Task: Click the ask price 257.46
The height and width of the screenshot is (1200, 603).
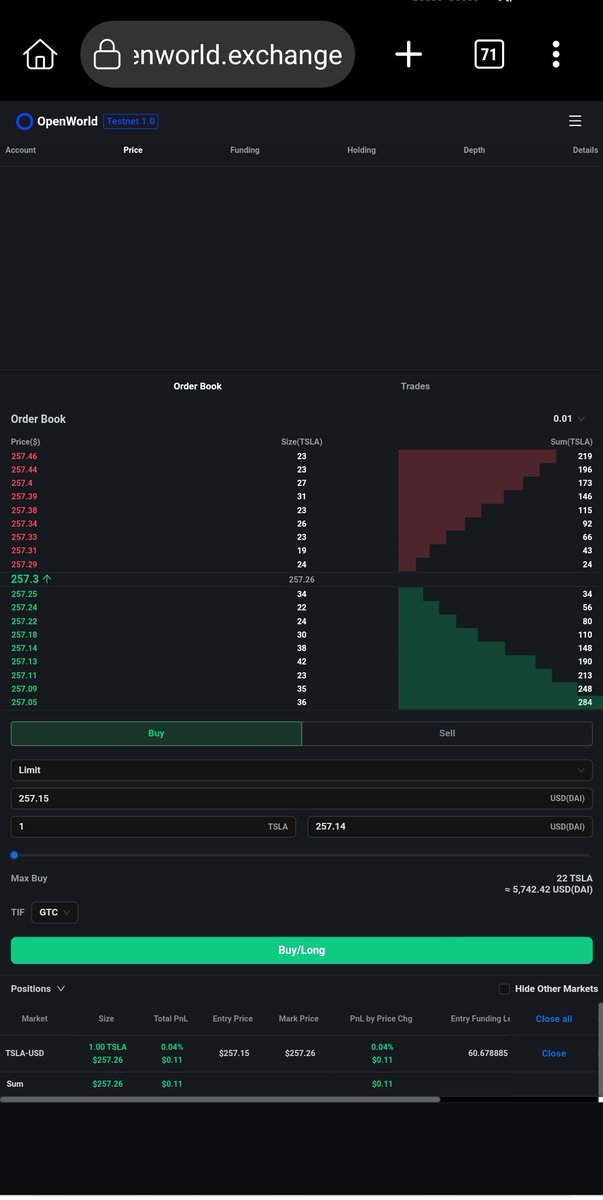Action: 24,456
